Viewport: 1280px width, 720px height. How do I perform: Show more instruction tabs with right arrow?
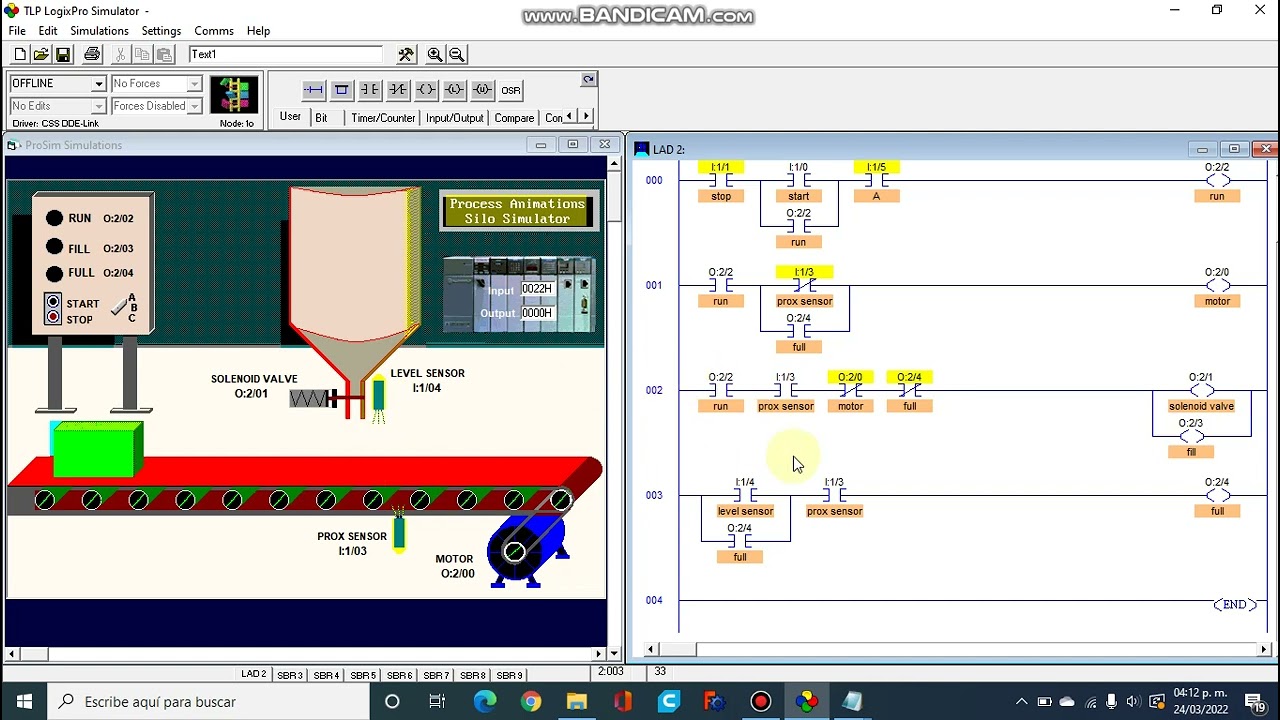tap(586, 117)
